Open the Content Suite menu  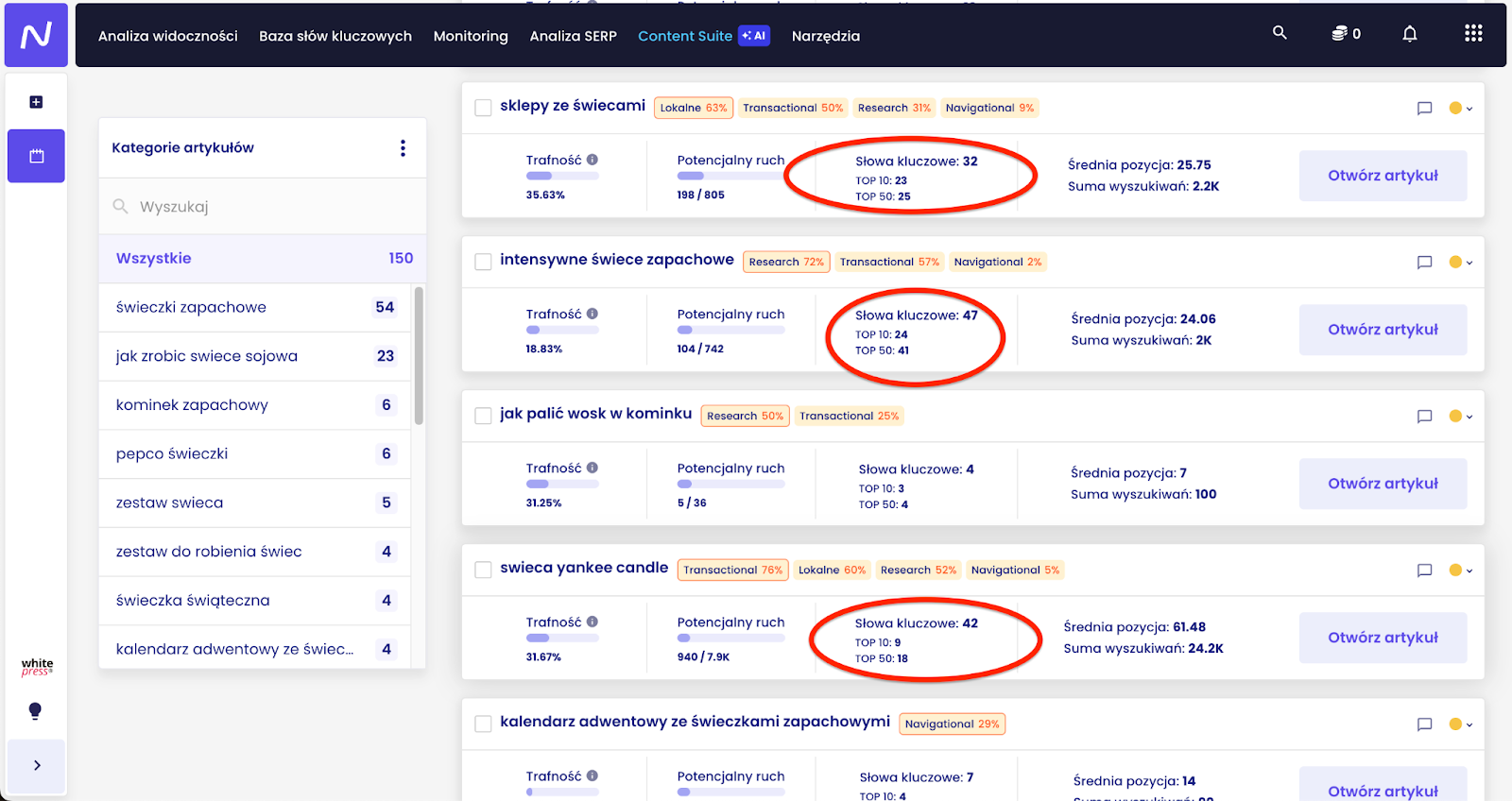(685, 36)
